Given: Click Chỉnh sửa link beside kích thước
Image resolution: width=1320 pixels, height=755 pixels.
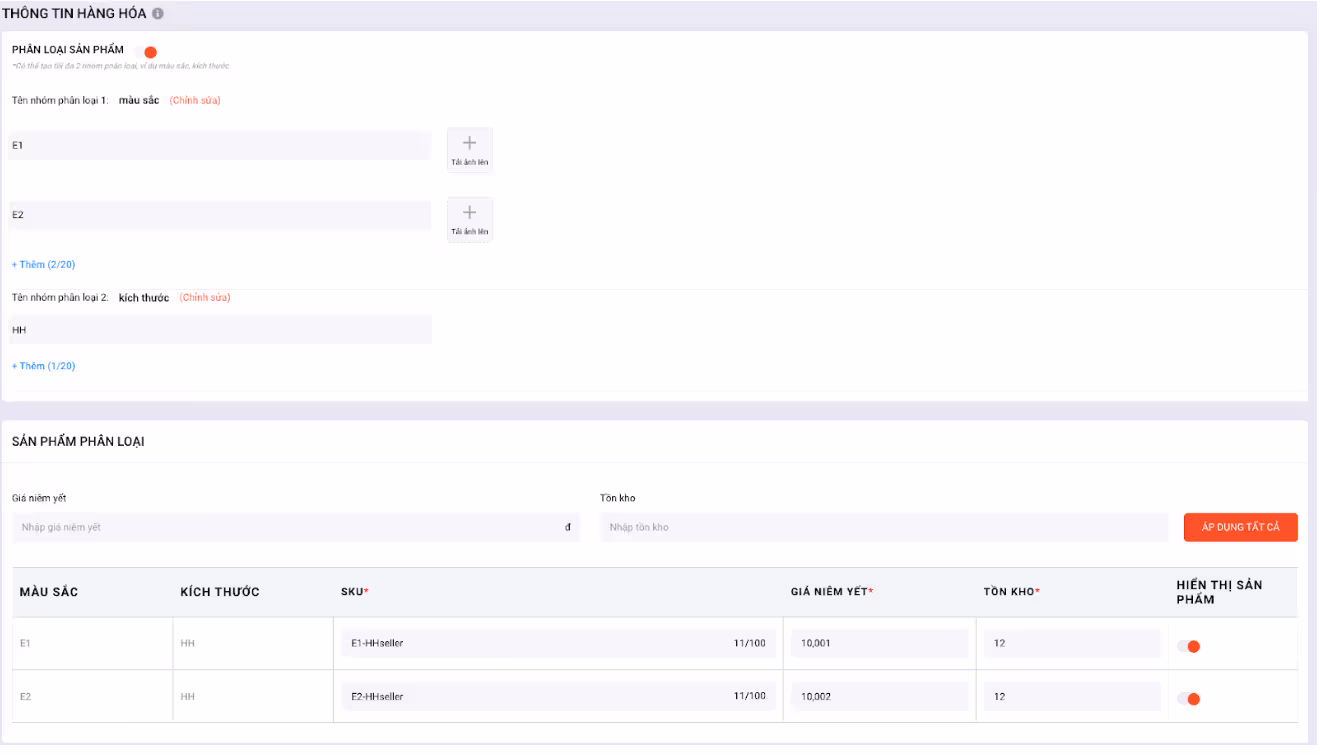Looking at the screenshot, I should pos(205,298).
